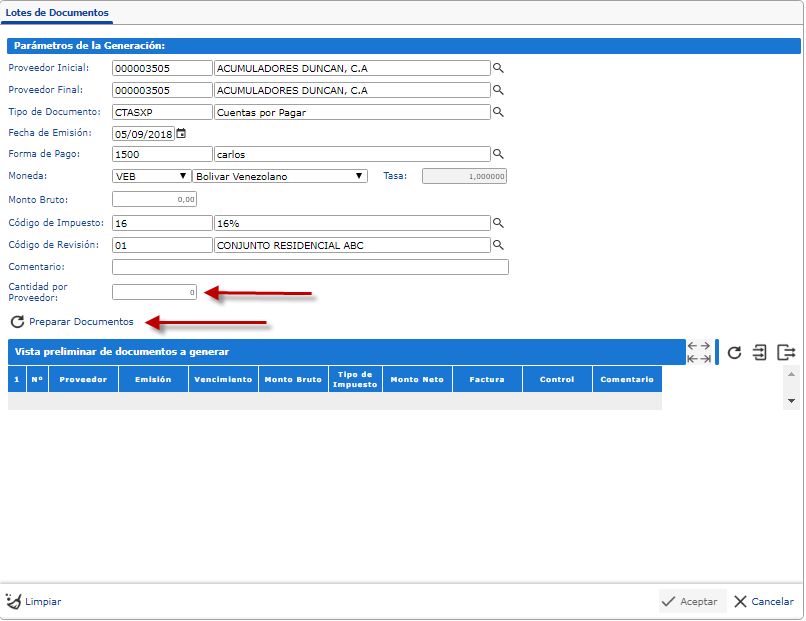Click the Limpiar button

[34, 602]
